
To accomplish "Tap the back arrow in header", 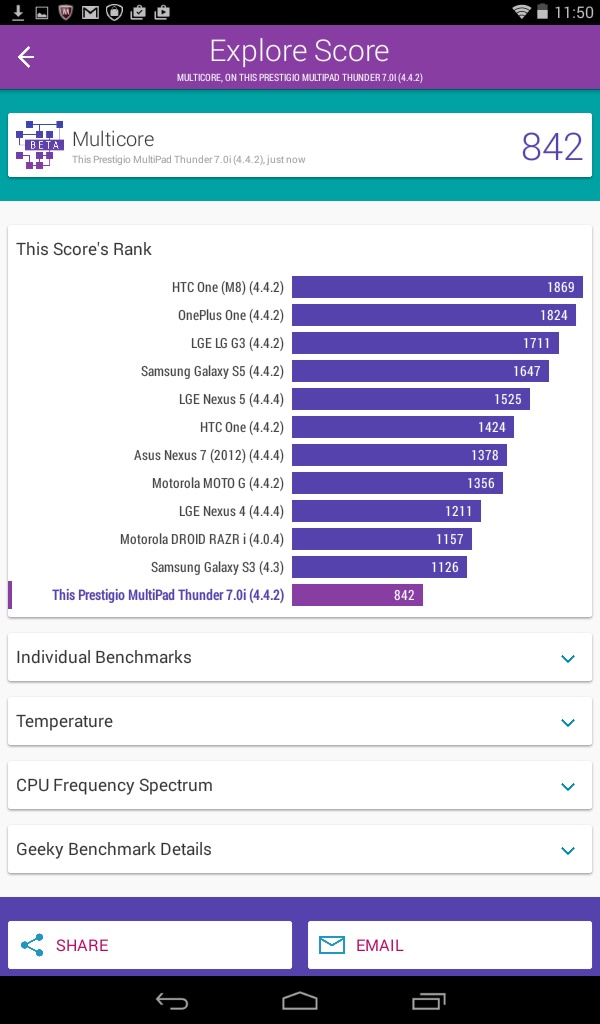I will pos(26,58).
